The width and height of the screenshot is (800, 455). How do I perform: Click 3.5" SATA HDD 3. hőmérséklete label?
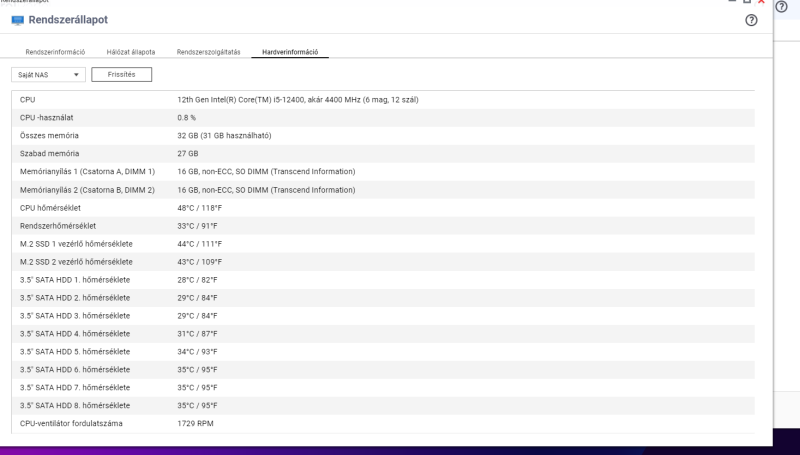click(75, 316)
